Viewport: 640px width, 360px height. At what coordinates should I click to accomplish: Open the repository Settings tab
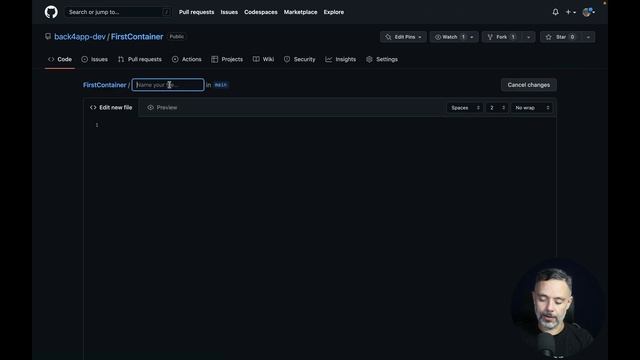pyautogui.click(x=382, y=59)
